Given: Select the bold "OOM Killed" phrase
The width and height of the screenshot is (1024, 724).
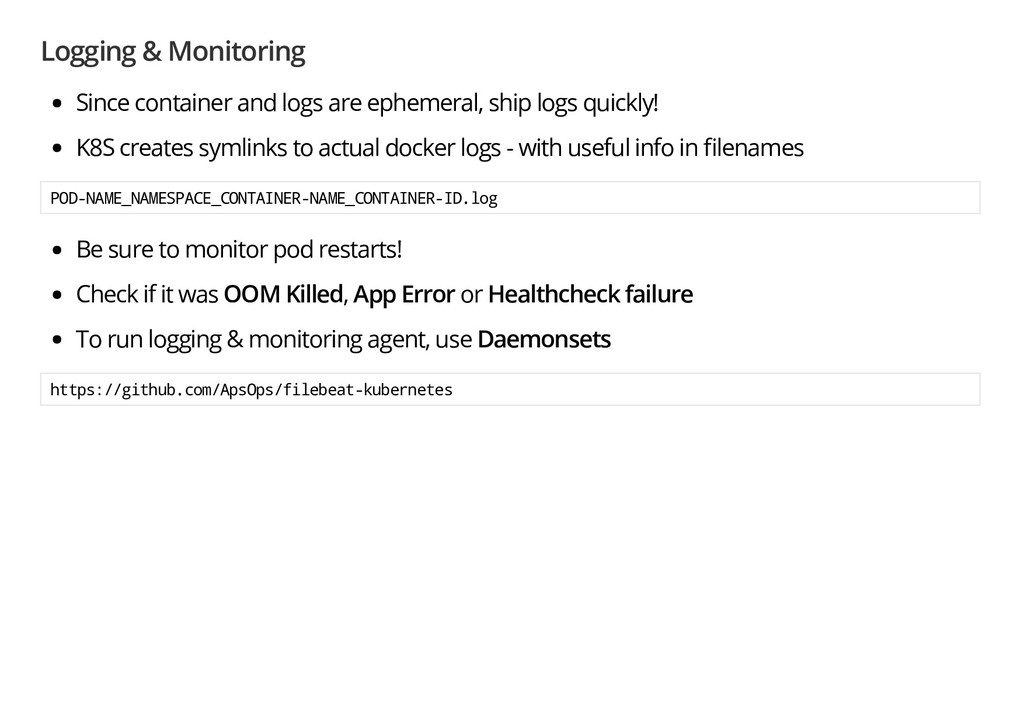Looking at the screenshot, I should 283,295.
